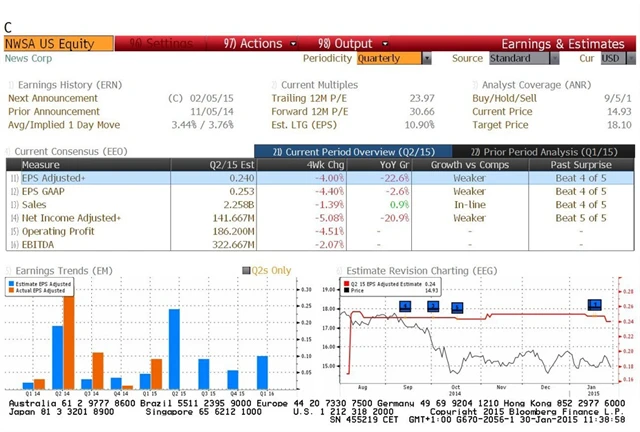Open the Cur USD currency dropdown
Screen dimensions: 640x432
(614, 59)
